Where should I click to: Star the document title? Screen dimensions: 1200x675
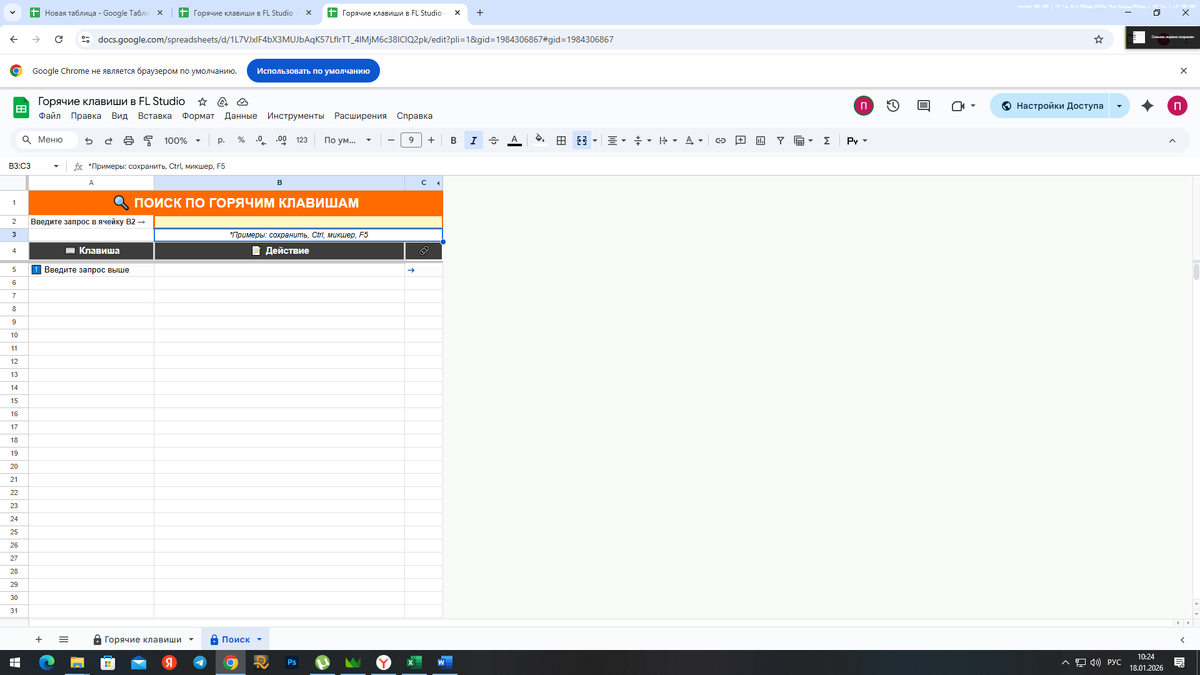click(x=202, y=102)
